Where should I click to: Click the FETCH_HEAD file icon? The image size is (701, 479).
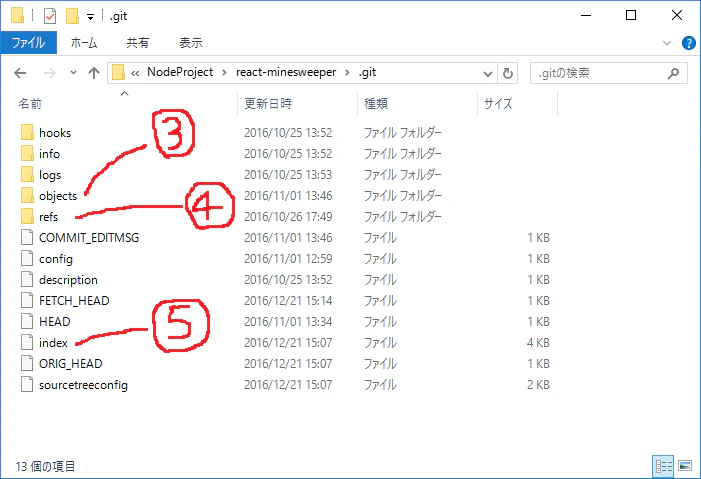[x=27, y=301]
